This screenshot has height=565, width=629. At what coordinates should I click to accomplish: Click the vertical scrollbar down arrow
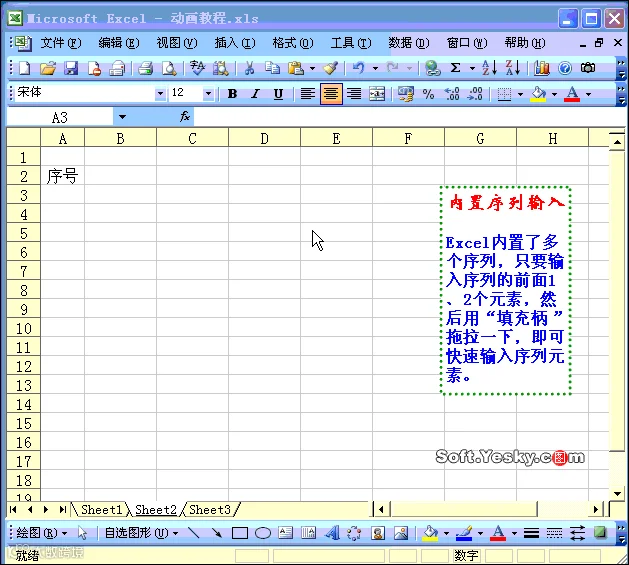click(x=617, y=494)
